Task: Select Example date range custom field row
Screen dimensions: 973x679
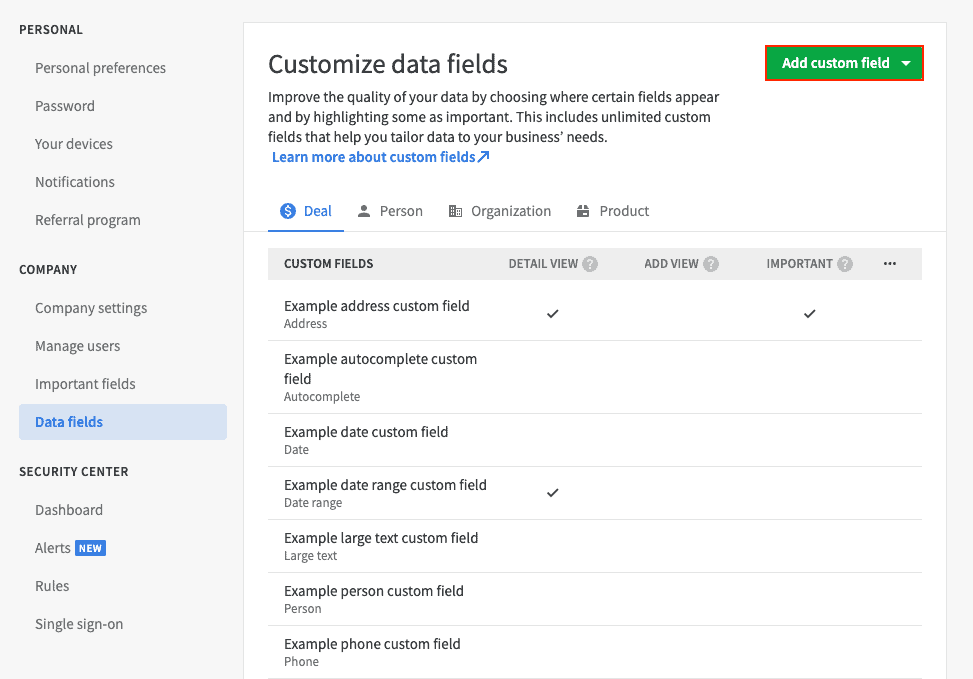Action: (x=594, y=493)
